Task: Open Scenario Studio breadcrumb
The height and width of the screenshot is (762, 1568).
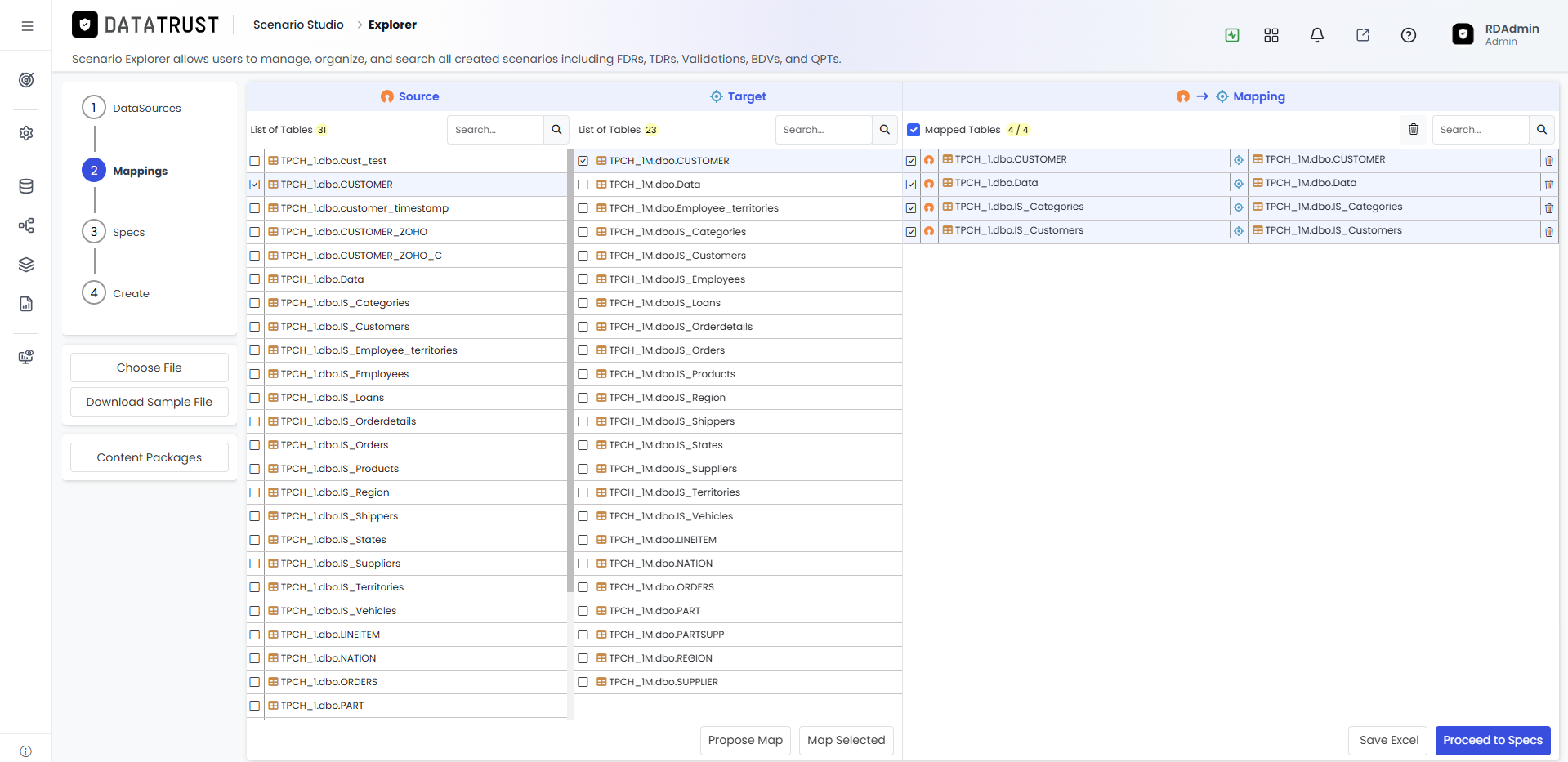Action: pyautogui.click(x=298, y=25)
